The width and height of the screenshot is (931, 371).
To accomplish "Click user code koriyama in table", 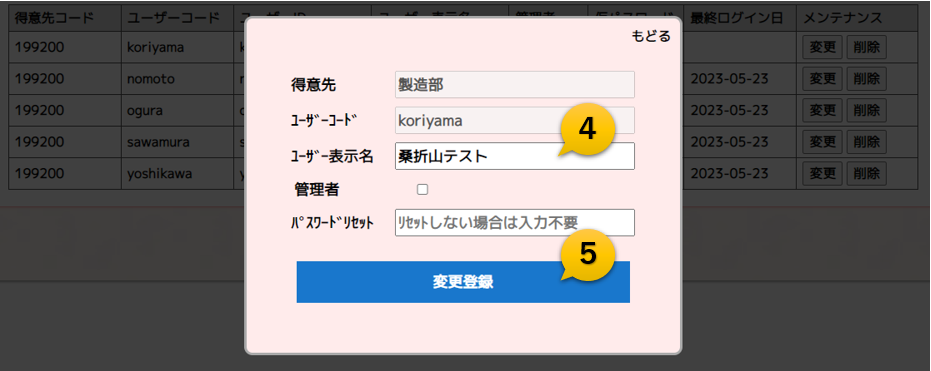I will [156, 47].
